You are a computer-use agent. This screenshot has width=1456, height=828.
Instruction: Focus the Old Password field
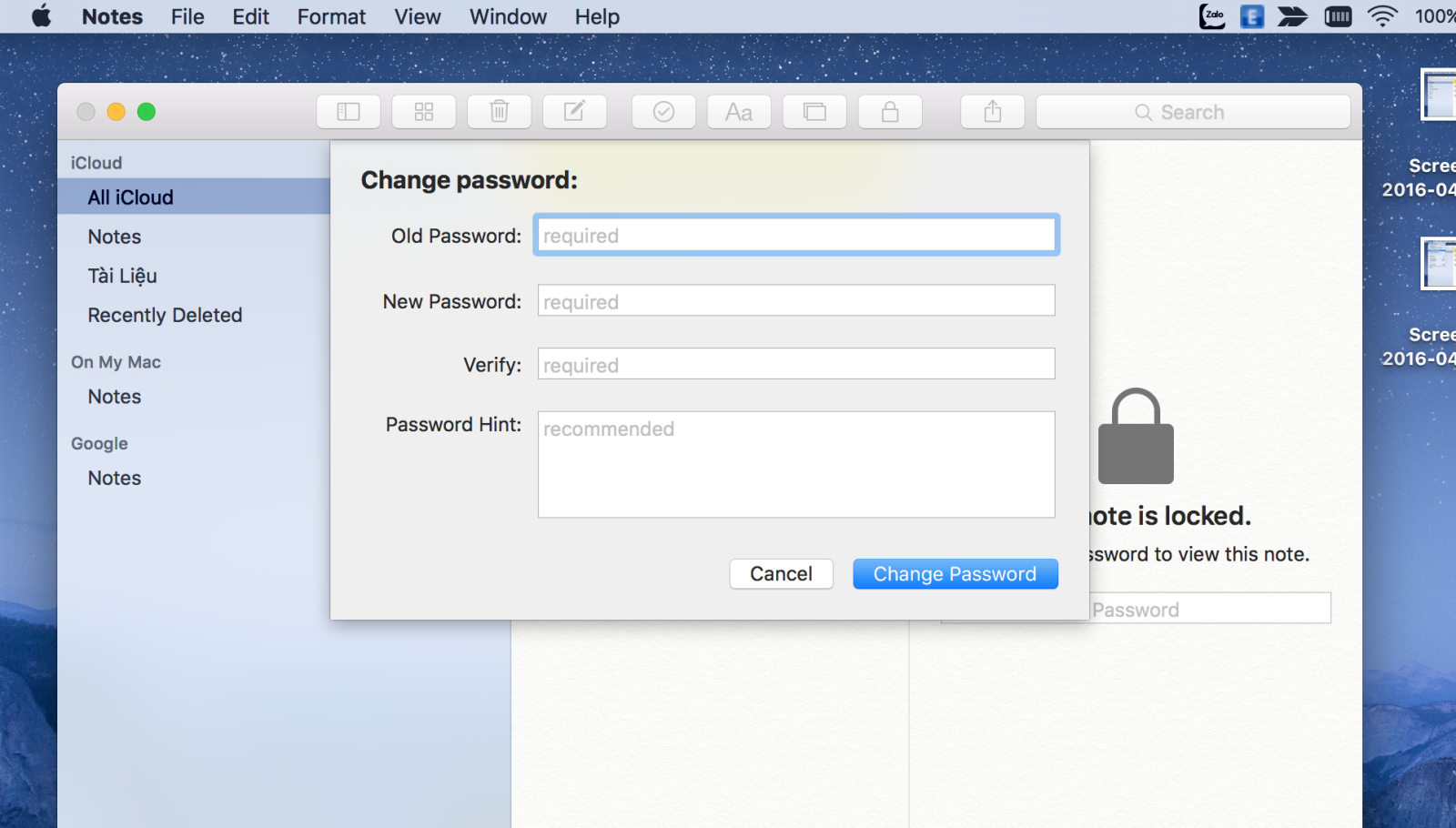796,236
